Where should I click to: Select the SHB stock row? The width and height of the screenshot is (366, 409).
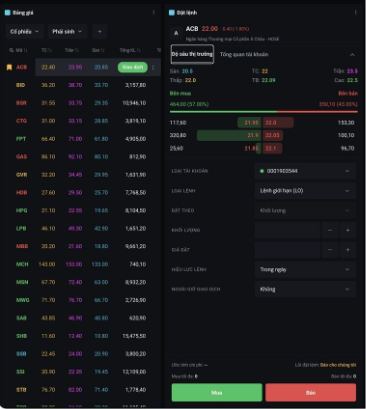(81, 336)
